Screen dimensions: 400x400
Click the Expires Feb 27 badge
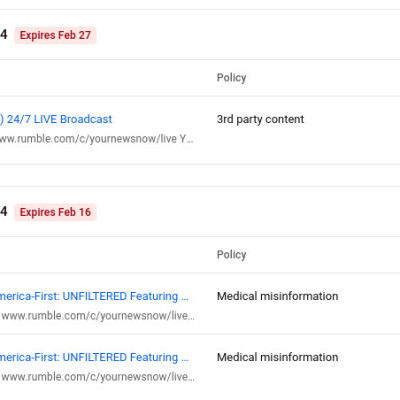55,35
